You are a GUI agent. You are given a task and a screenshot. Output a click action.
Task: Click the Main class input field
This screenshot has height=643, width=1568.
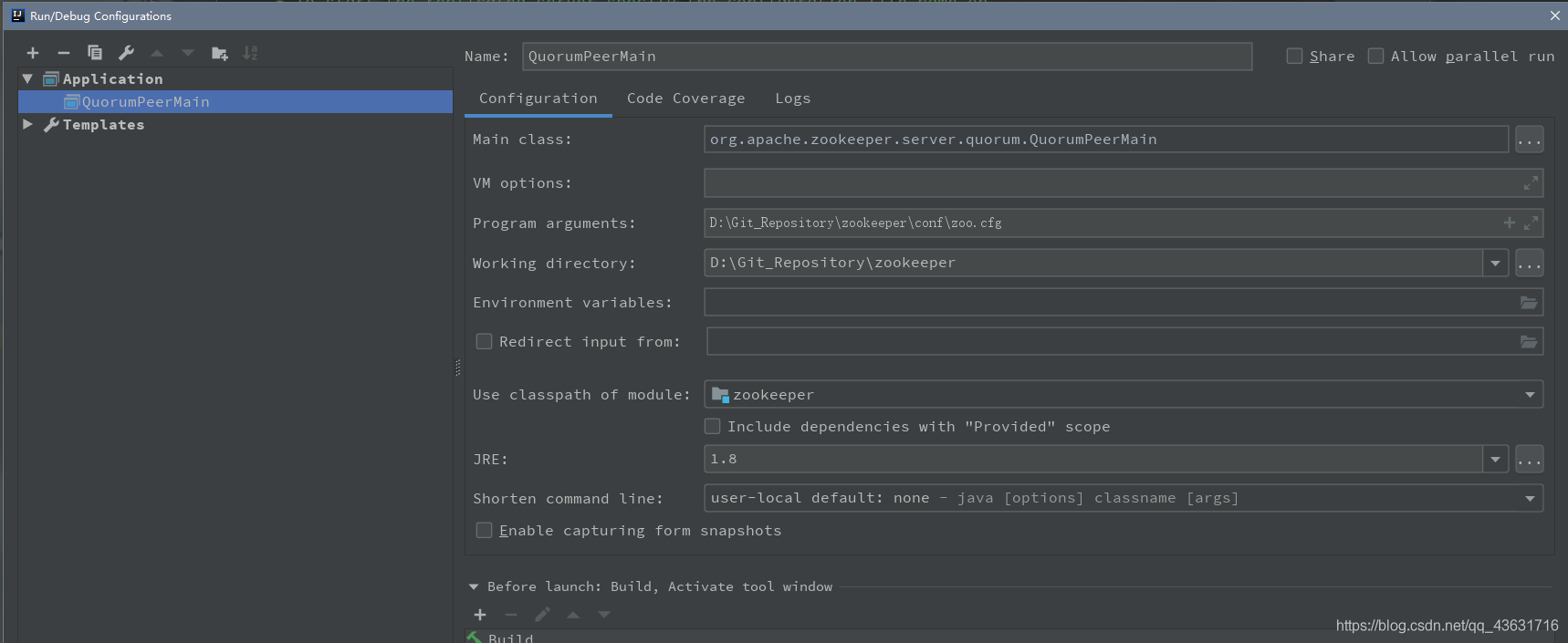pos(1106,140)
